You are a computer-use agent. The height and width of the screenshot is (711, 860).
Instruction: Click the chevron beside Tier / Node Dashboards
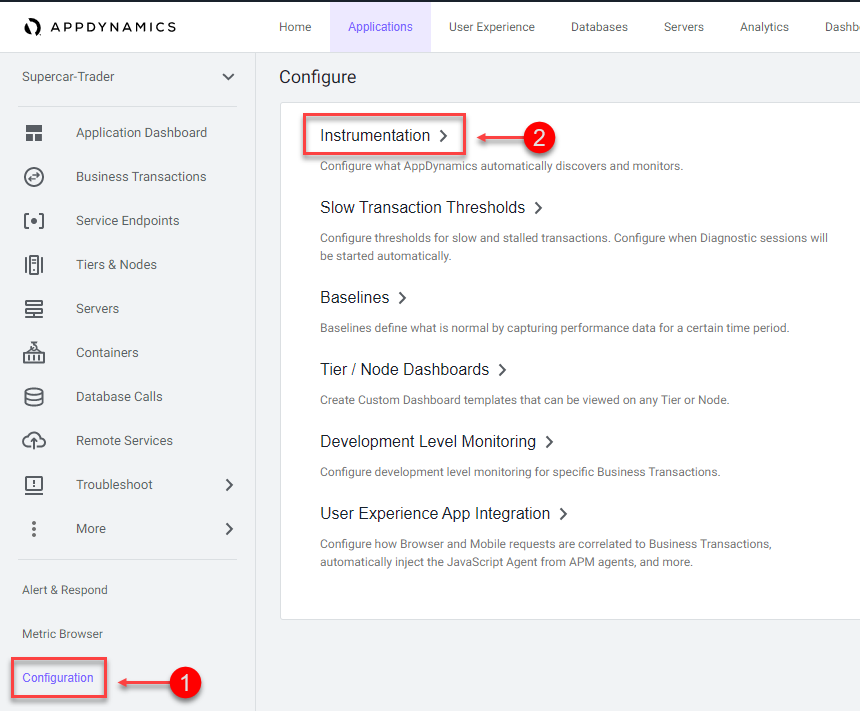[x=502, y=370]
